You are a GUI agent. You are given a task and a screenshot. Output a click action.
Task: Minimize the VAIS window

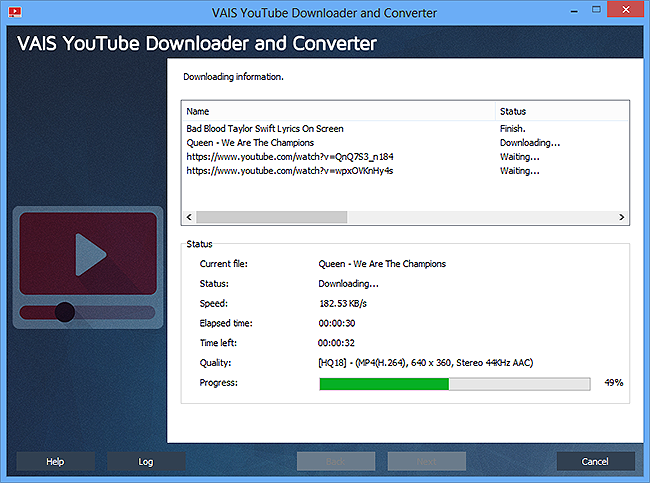[574, 11]
